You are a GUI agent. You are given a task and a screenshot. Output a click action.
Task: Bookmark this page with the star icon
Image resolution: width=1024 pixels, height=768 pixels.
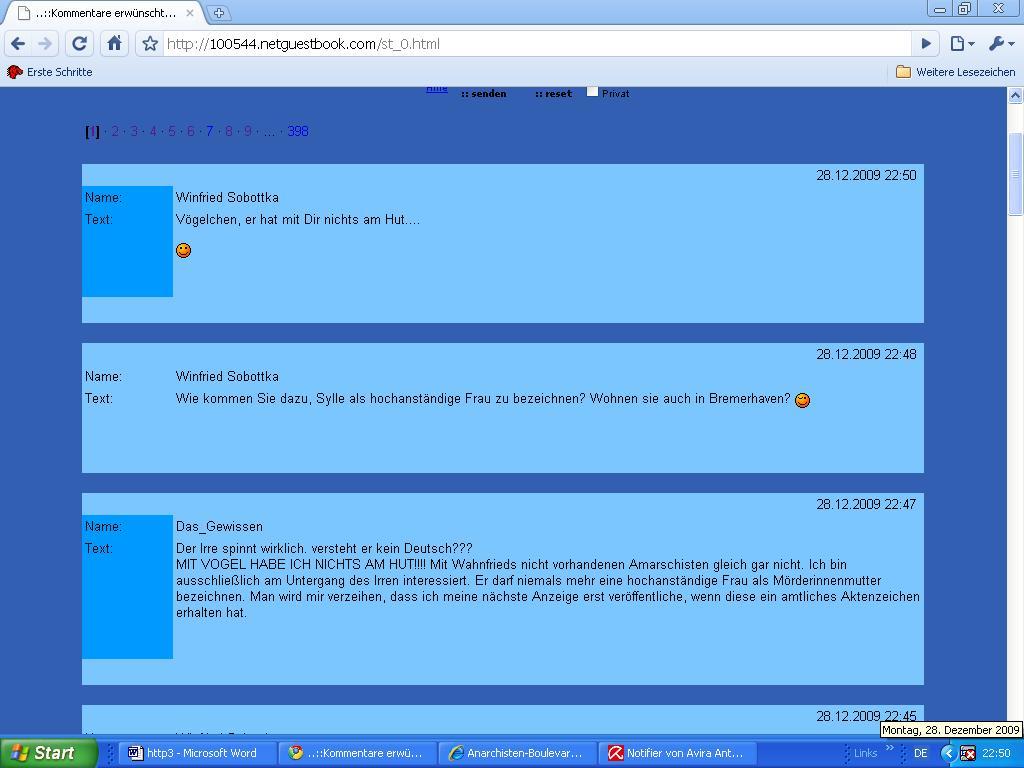[150, 44]
